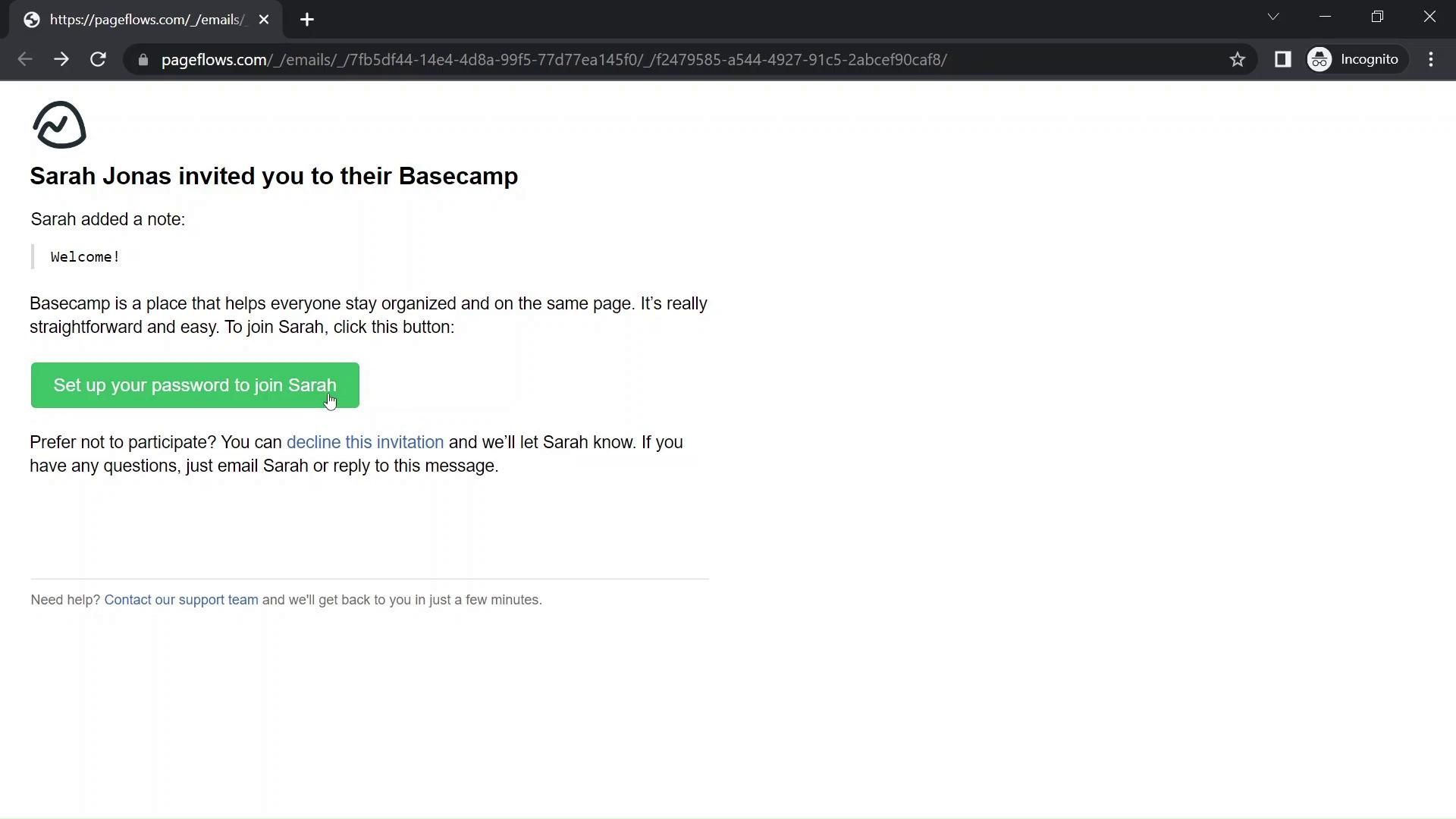Open the Chrome three-dot menu
The image size is (1456, 819).
[1430, 59]
